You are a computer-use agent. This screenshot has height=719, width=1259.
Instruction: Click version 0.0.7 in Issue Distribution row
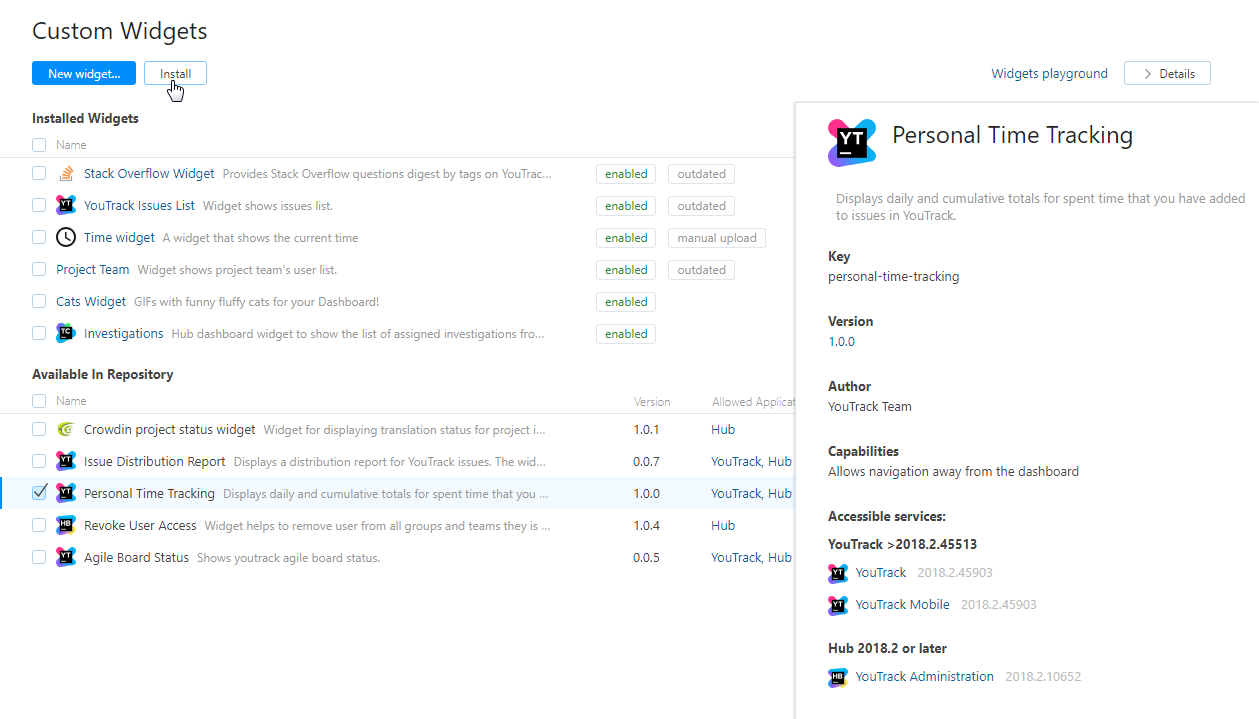(646, 462)
